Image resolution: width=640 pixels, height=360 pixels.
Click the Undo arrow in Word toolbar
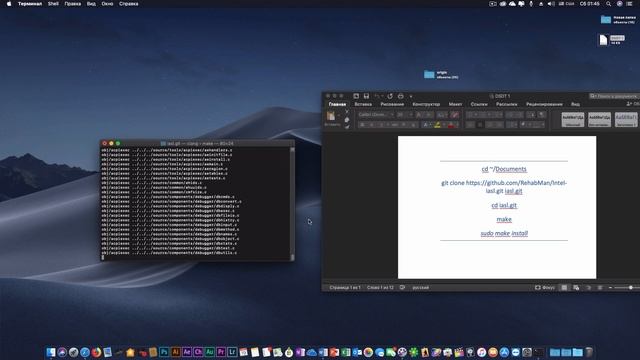377,96
